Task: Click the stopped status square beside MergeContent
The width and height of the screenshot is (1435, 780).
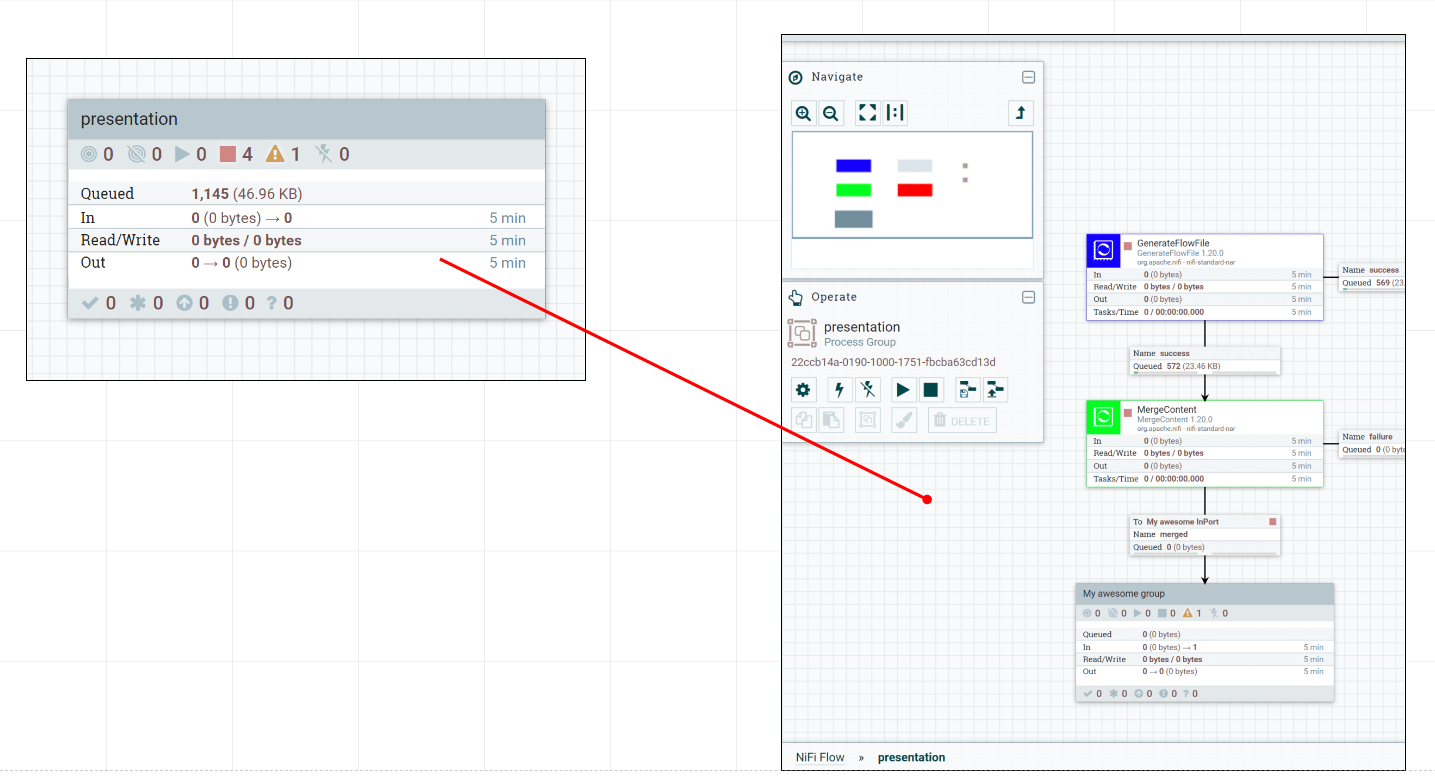Action: (1128, 412)
